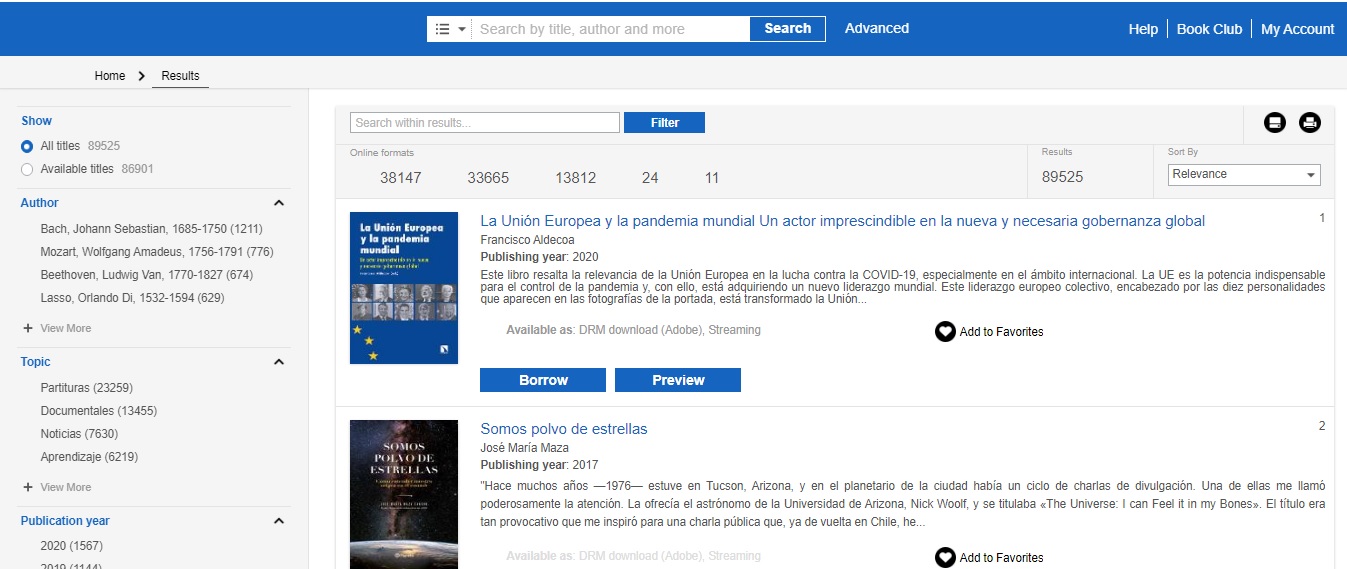Filter by Partituras topic
This screenshot has height=569, width=1347.
[x=87, y=388]
